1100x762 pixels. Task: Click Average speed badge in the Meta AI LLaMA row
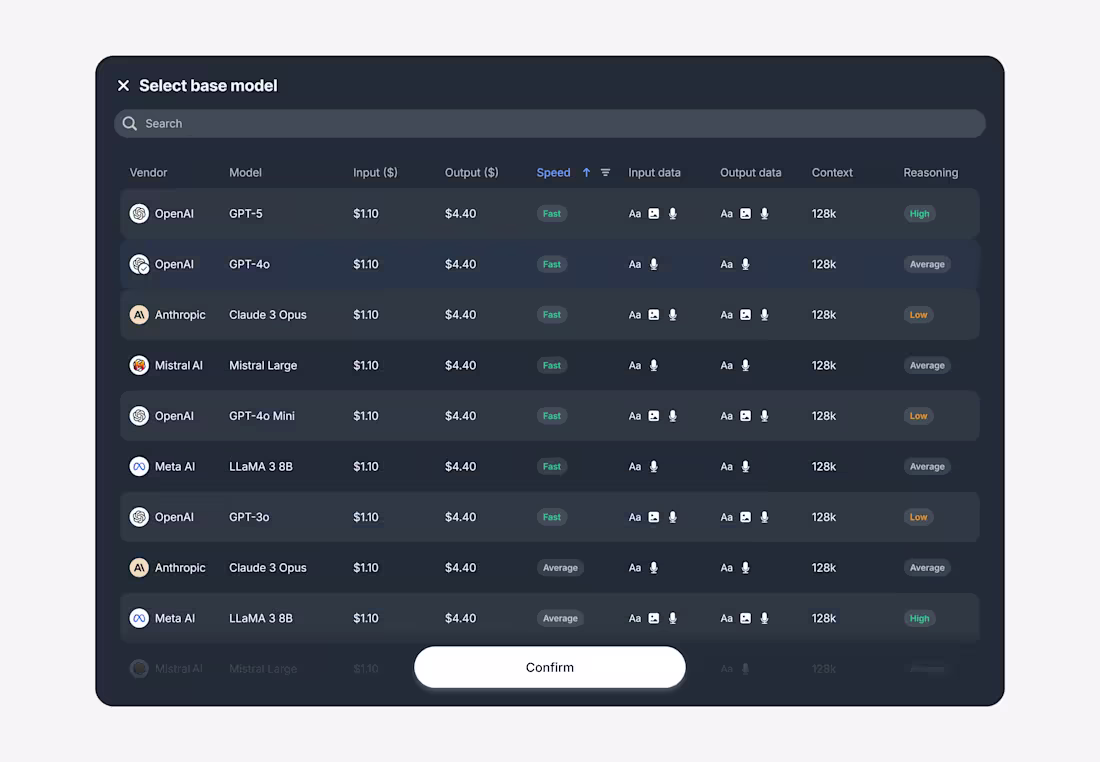(560, 618)
